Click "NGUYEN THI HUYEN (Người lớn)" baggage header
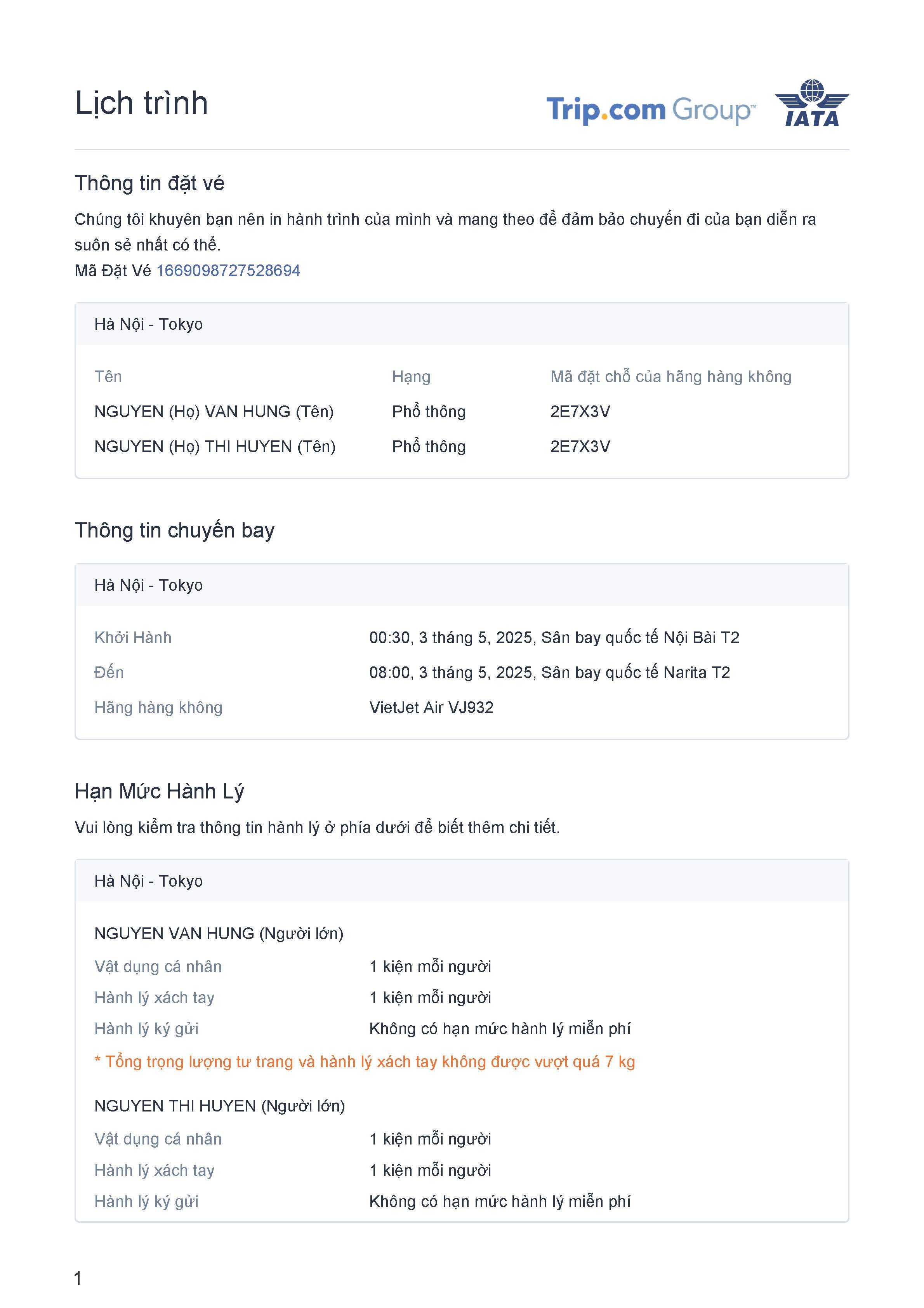The height and width of the screenshot is (1308, 924). [x=219, y=1106]
